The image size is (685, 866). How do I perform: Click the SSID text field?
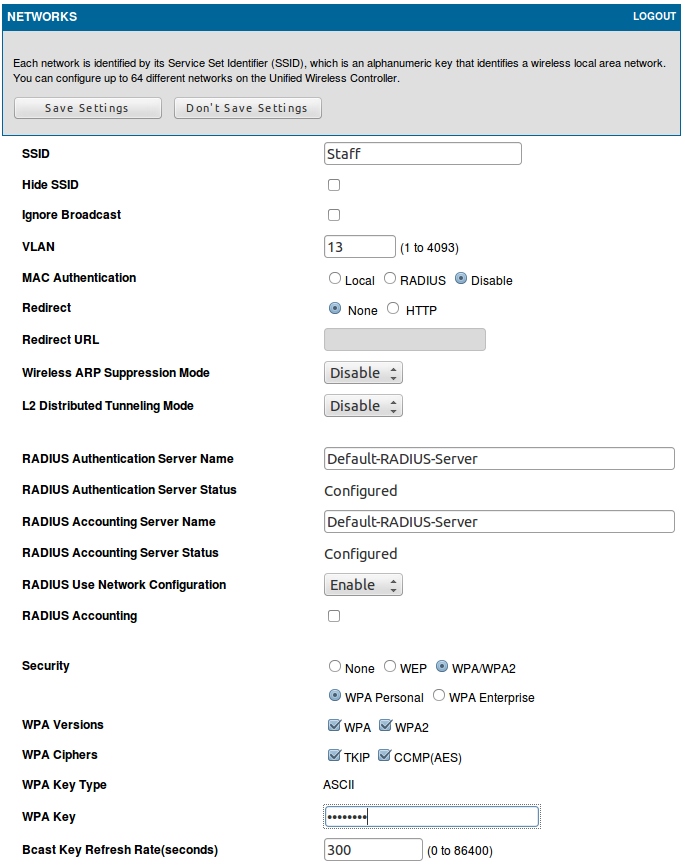(423, 154)
